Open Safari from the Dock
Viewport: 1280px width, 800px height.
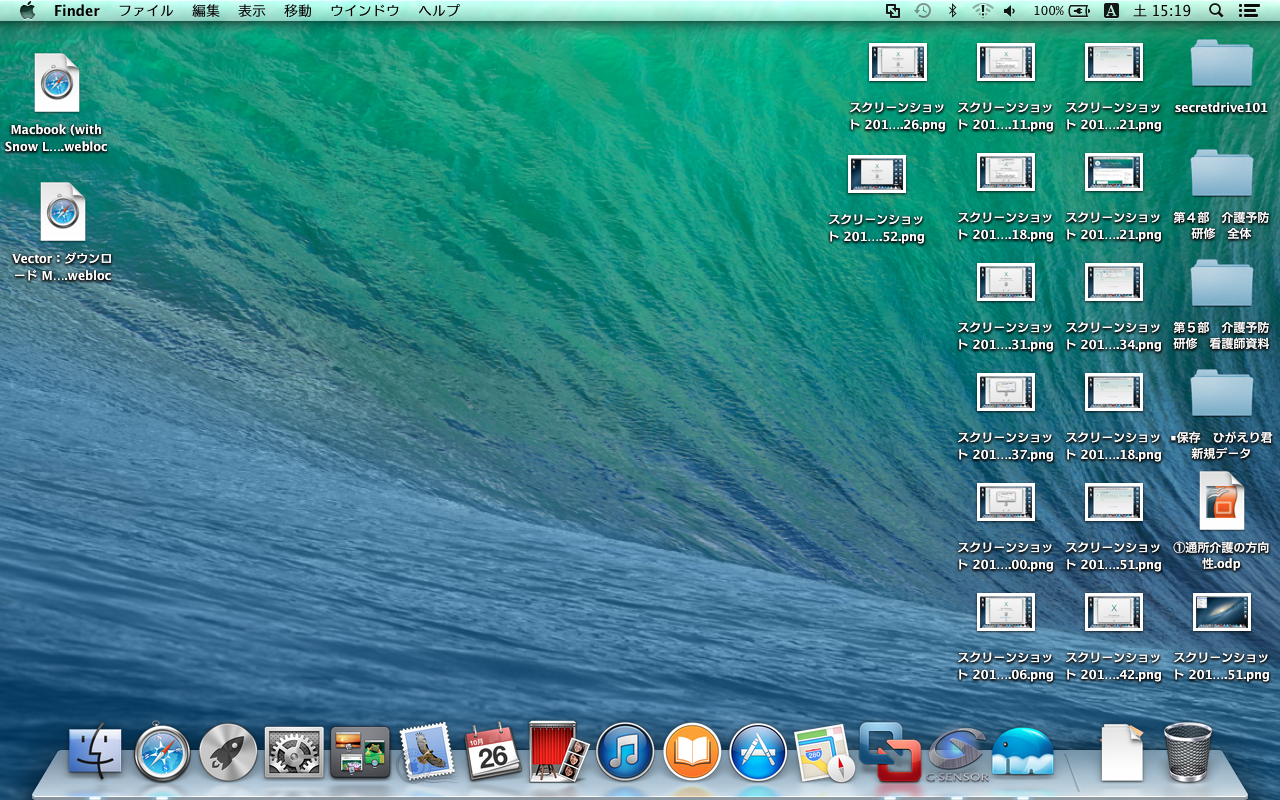pyautogui.click(x=162, y=752)
